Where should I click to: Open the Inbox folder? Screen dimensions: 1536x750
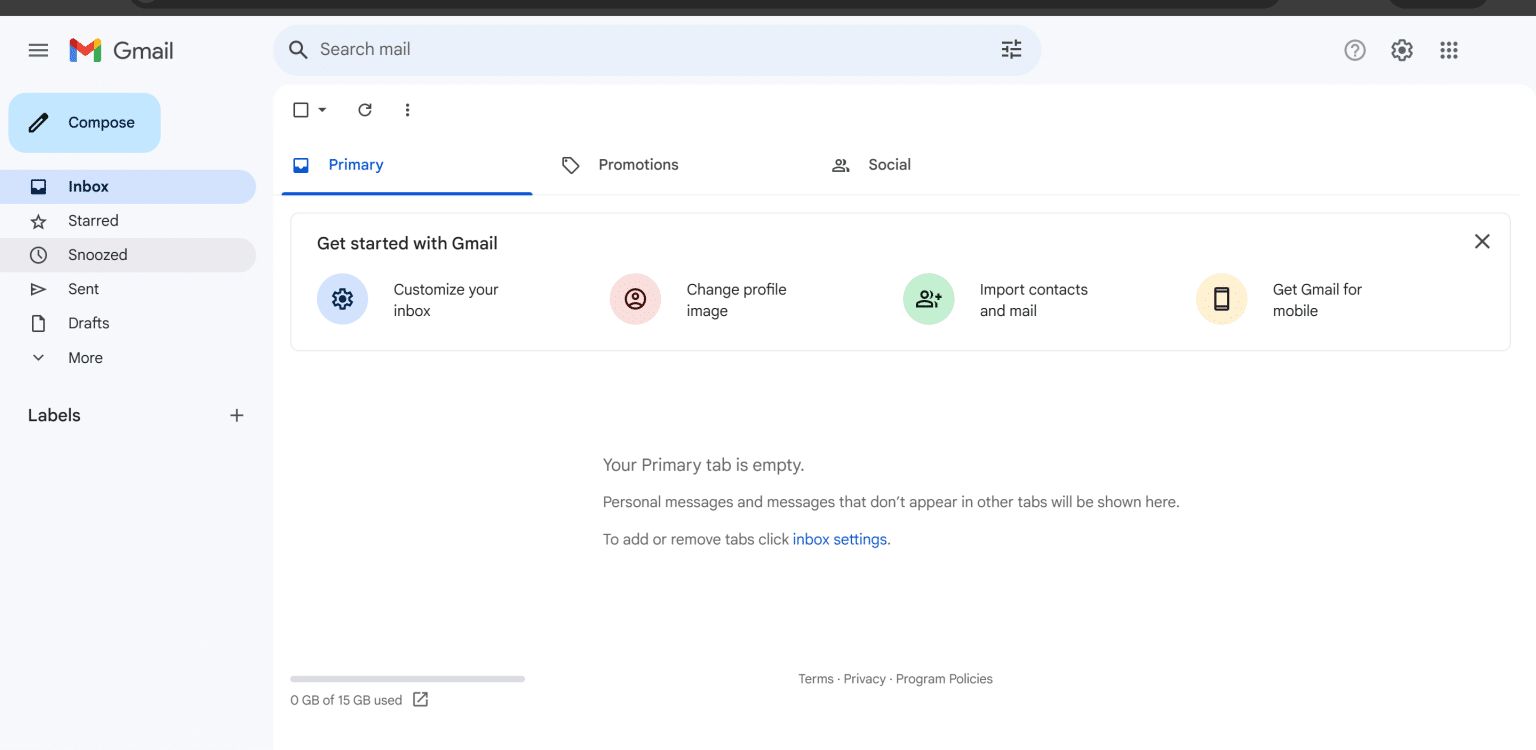point(128,187)
